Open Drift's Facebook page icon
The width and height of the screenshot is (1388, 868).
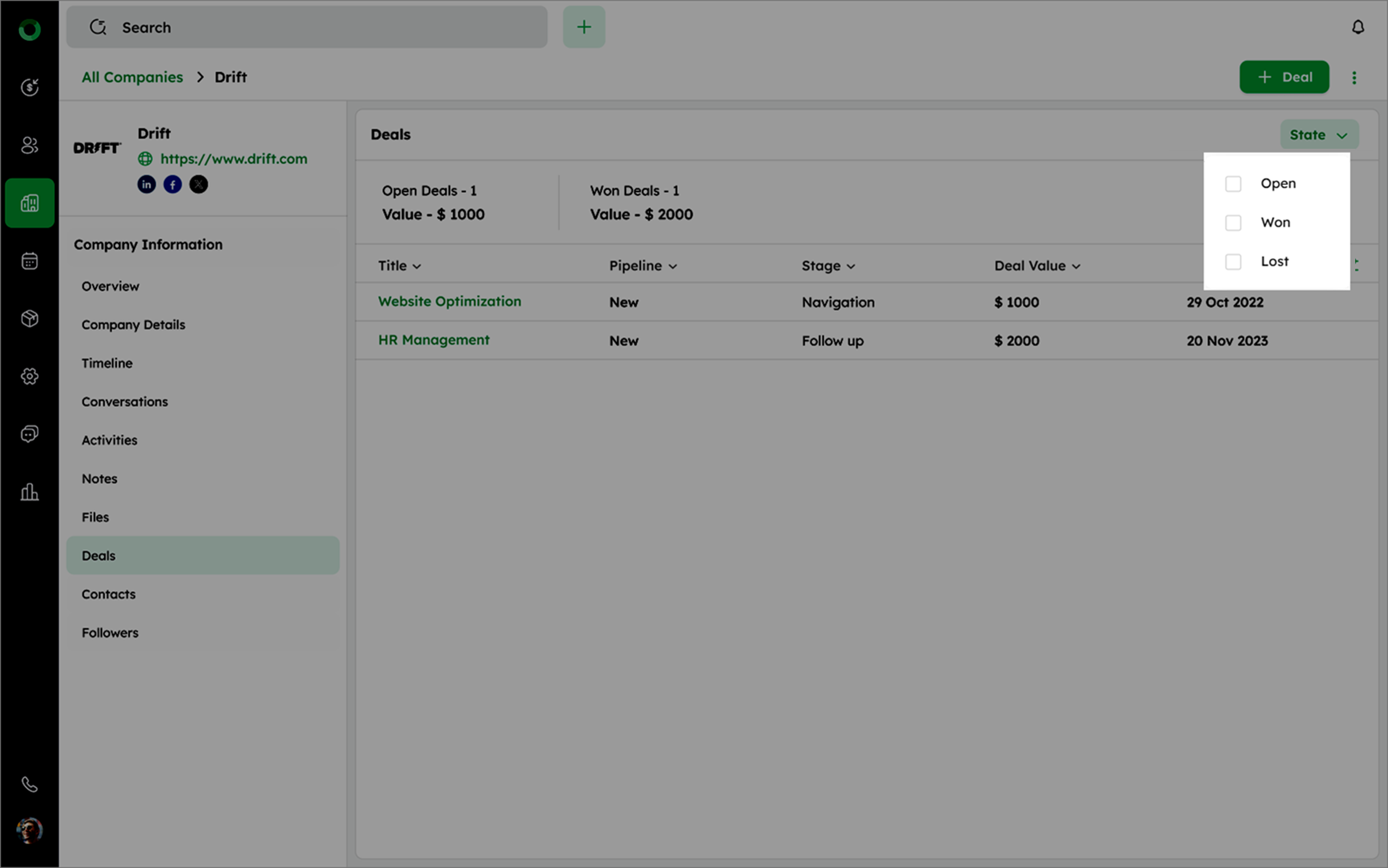tap(173, 184)
